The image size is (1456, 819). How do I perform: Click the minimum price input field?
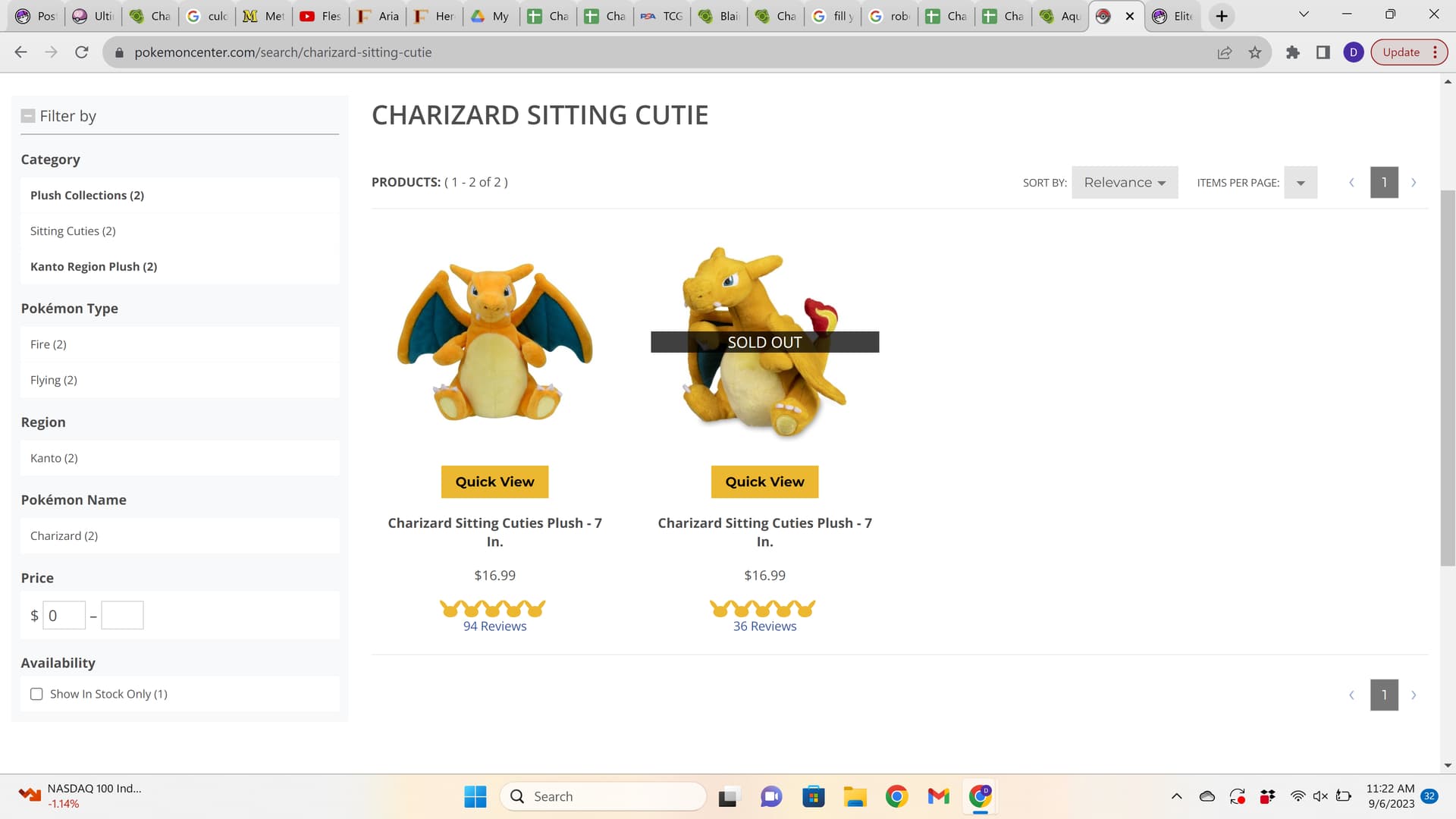[64, 616]
